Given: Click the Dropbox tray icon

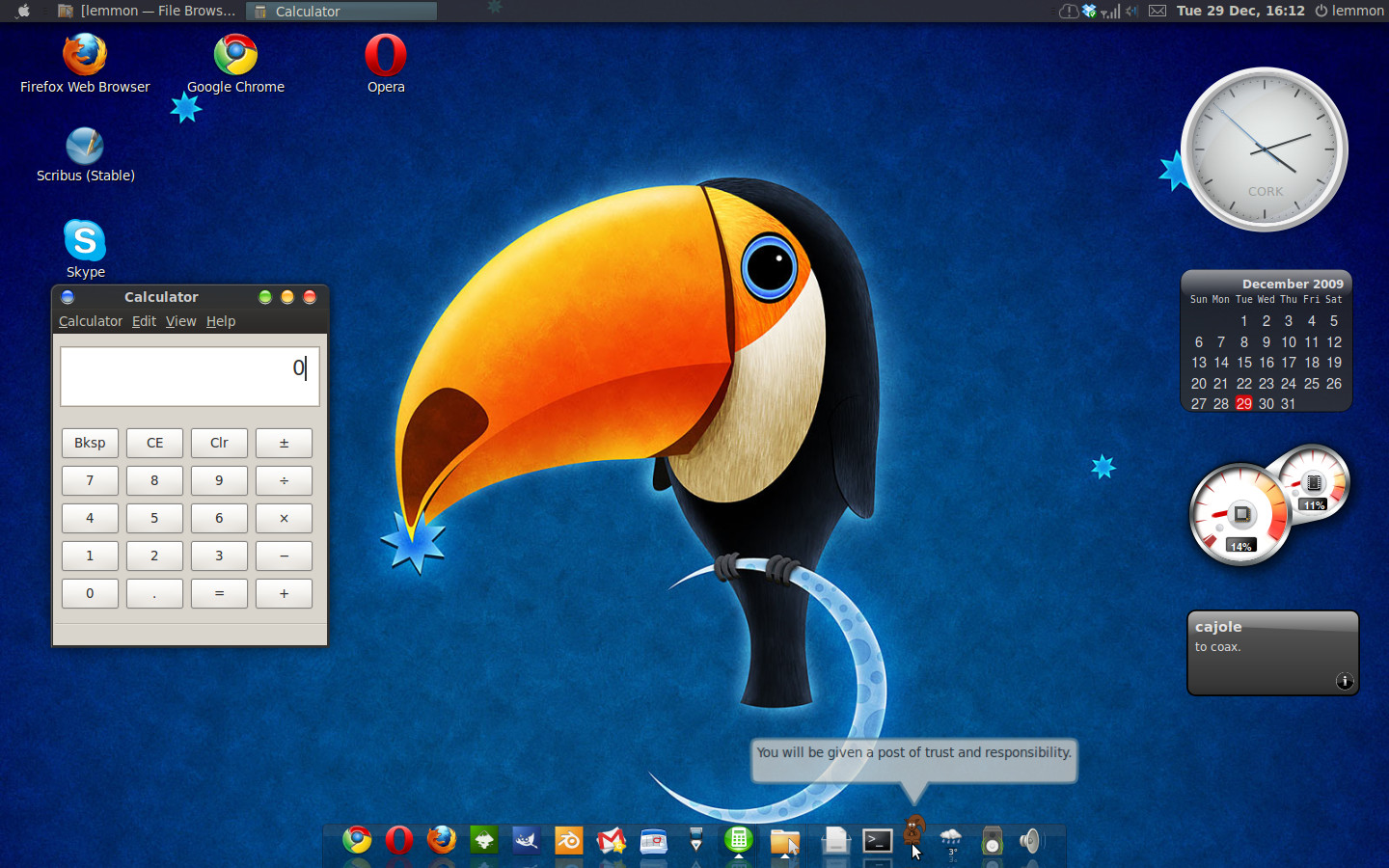Looking at the screenshot, I should point(1089,11).
